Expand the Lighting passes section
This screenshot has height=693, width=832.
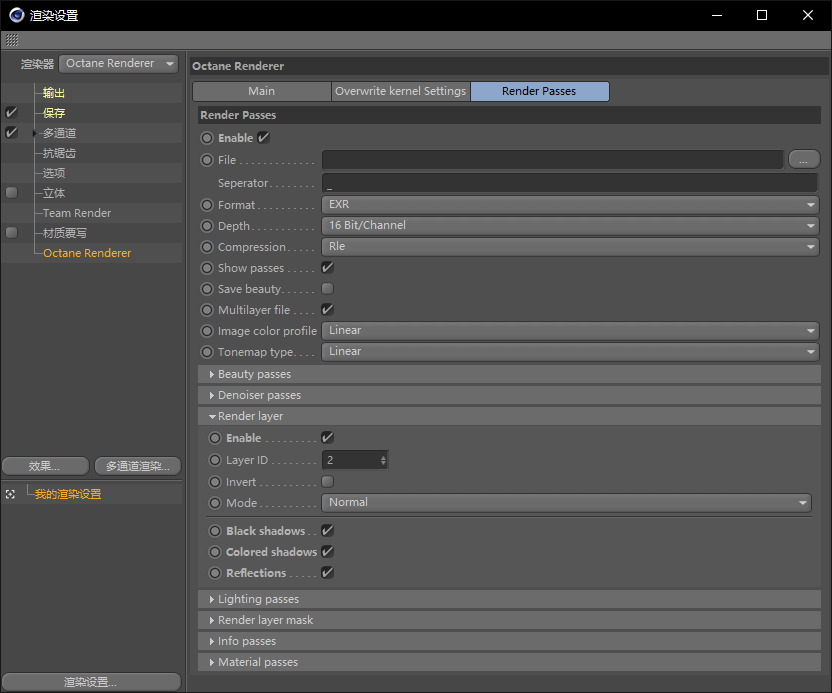[x=509, y=599]
